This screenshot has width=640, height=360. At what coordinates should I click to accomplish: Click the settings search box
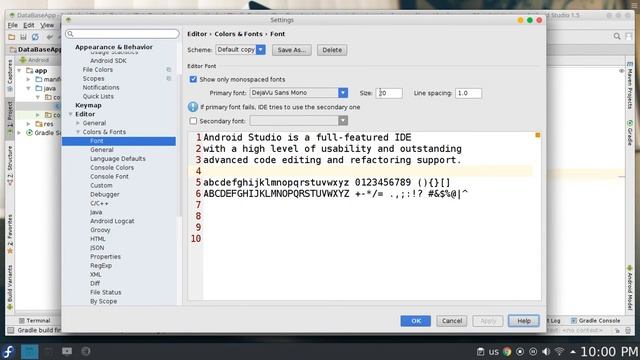click(122, 33)
